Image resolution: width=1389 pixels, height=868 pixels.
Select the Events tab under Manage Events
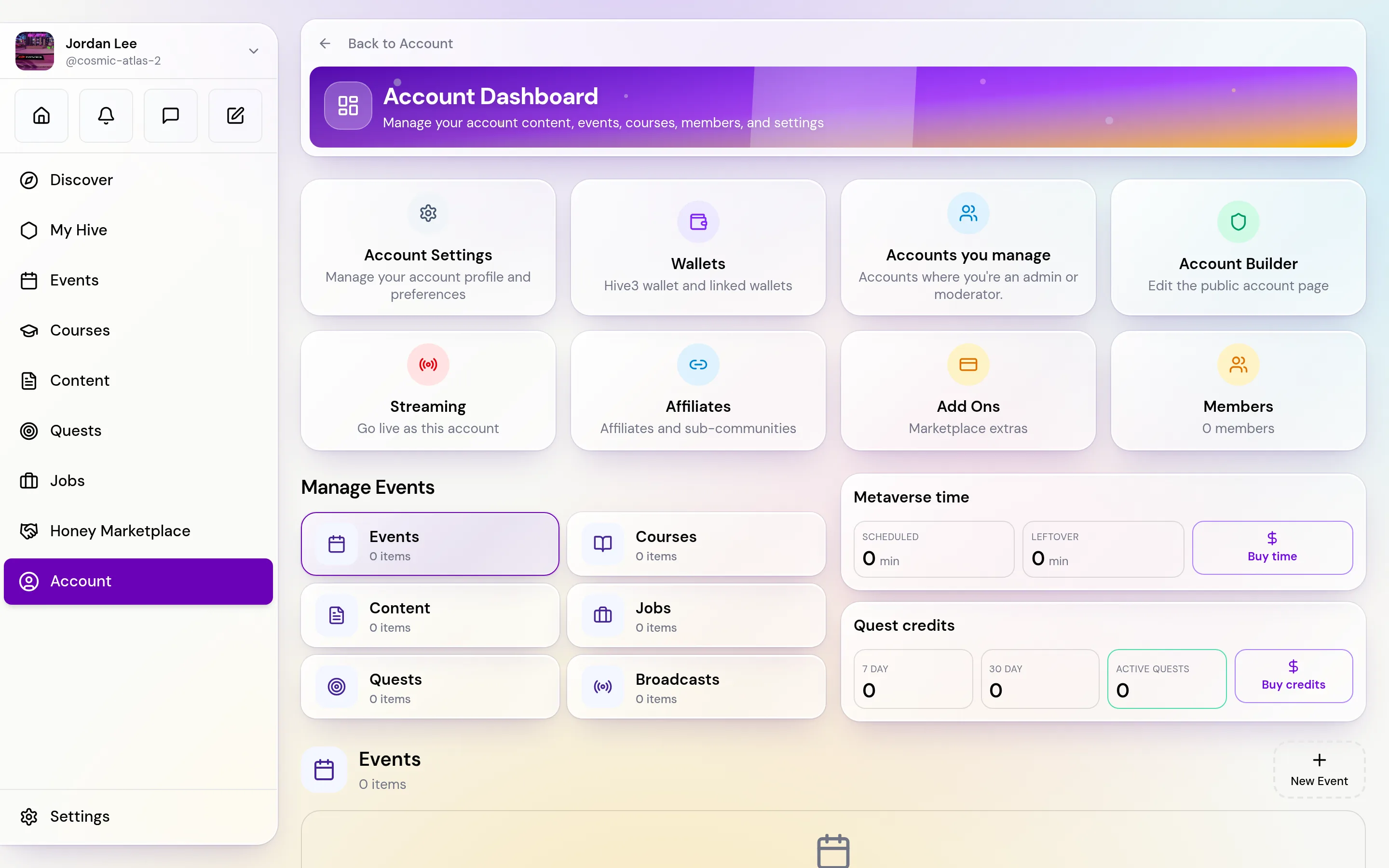(x=430, y=543)
